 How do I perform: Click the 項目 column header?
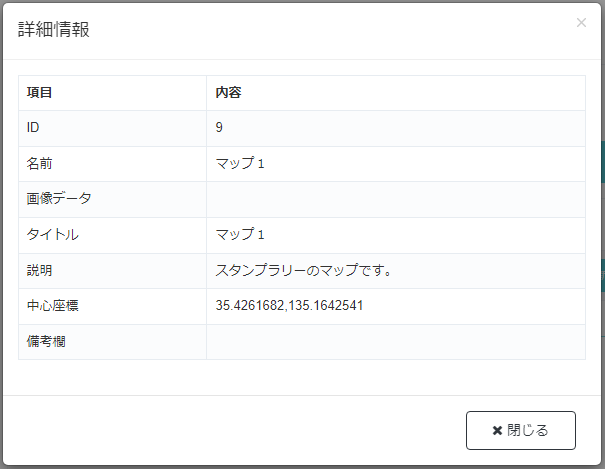pos(39,93)
